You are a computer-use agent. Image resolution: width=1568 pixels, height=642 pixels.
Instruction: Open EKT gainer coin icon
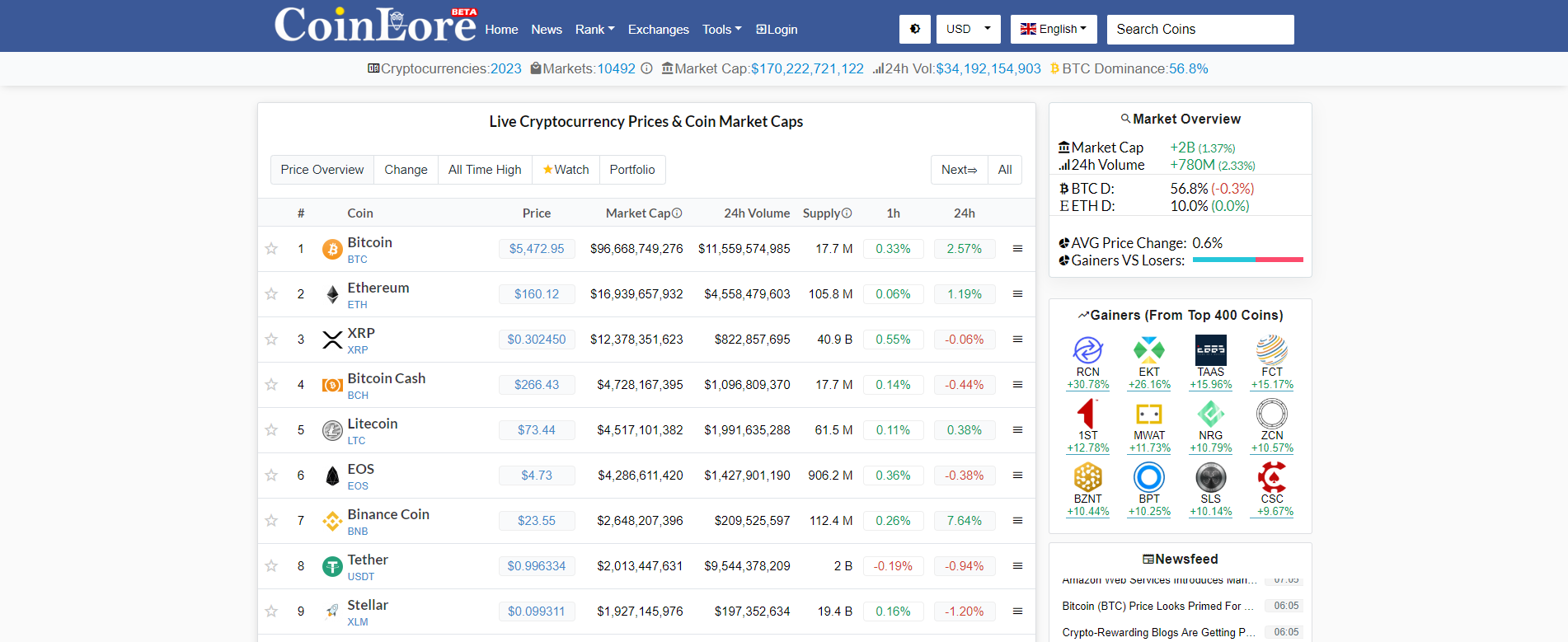click(1149, 350)
